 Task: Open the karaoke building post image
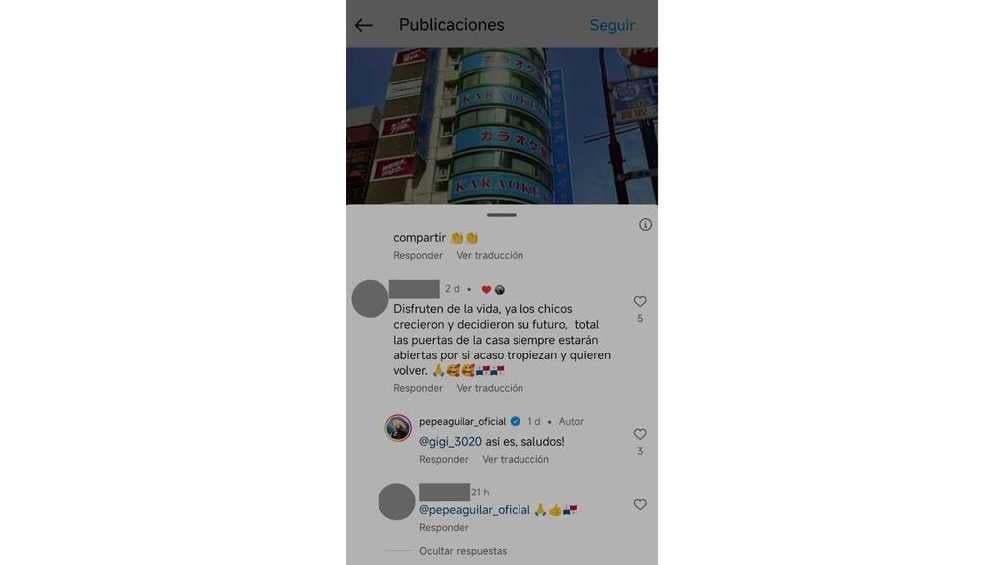pos(502,126)
